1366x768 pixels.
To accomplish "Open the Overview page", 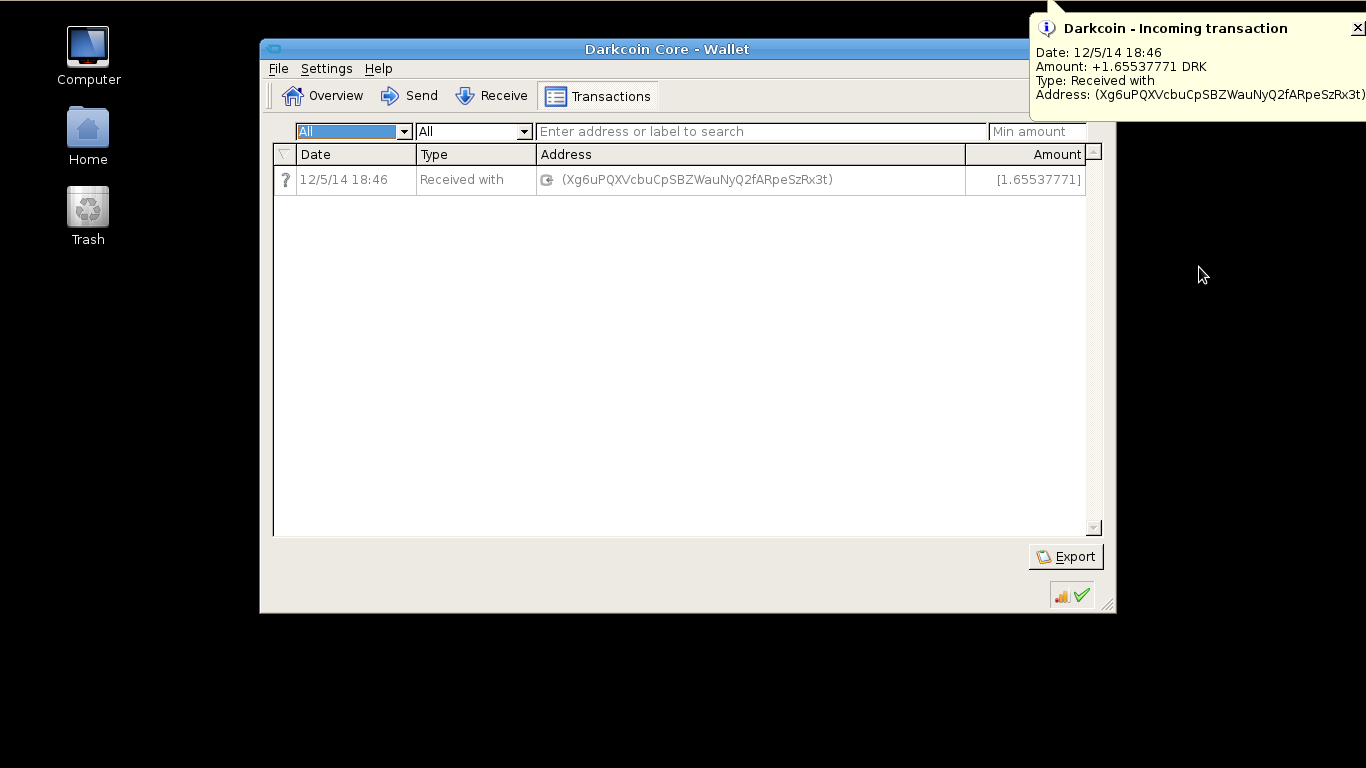I will (322, 96).
